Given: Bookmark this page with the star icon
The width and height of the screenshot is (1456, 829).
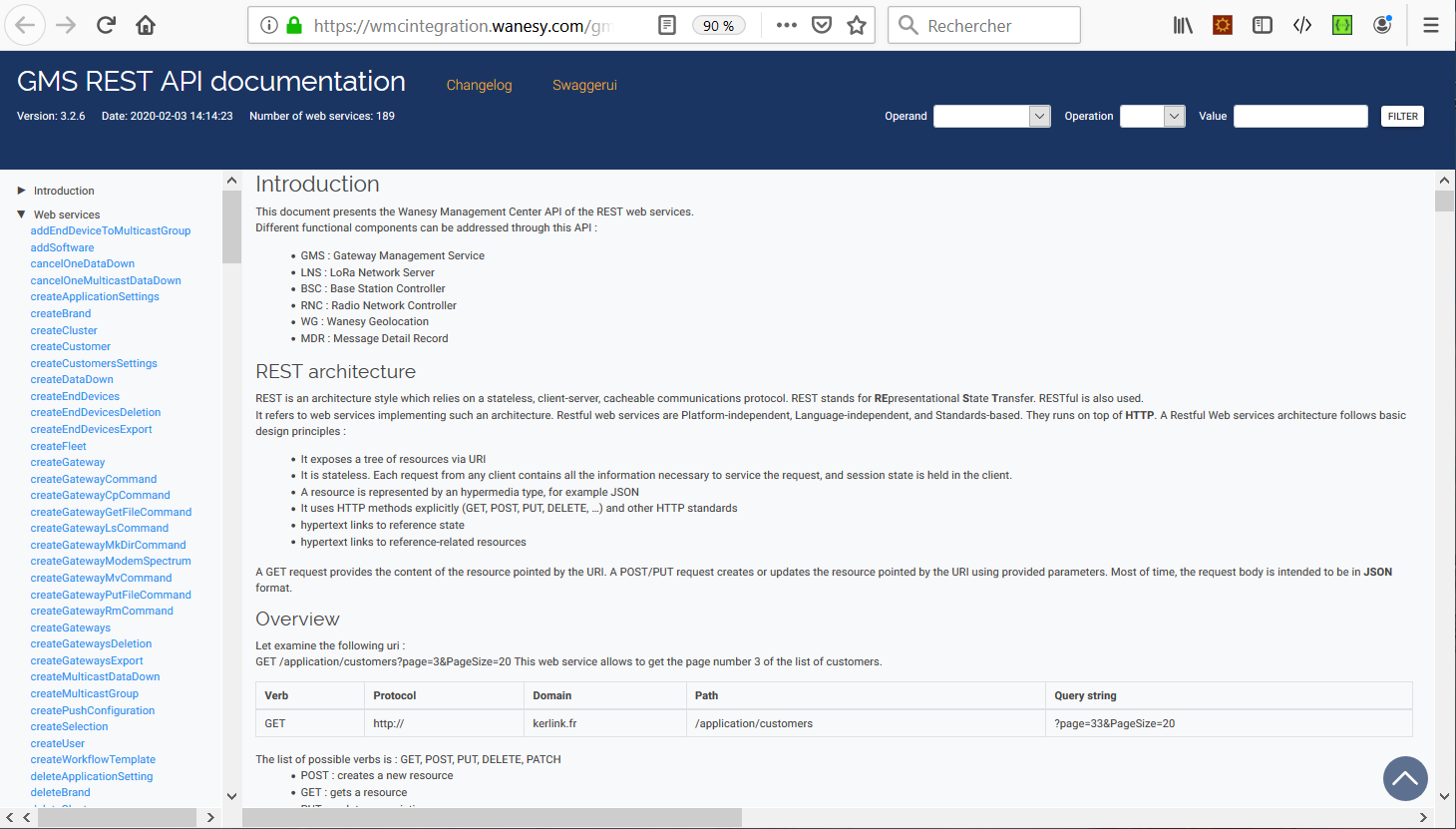Looking at the screenshot, I should [x=857, y=25].
